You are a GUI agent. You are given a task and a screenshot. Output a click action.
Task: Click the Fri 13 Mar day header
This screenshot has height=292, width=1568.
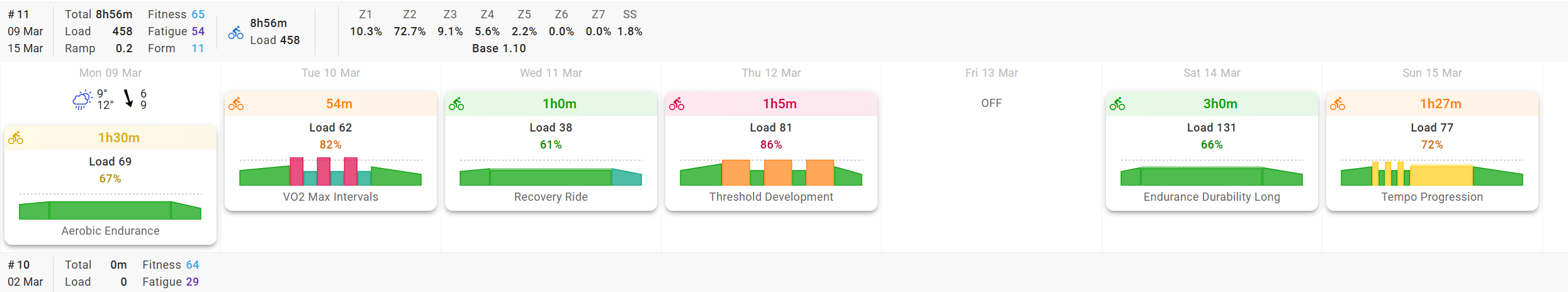[x=991, y=73]
